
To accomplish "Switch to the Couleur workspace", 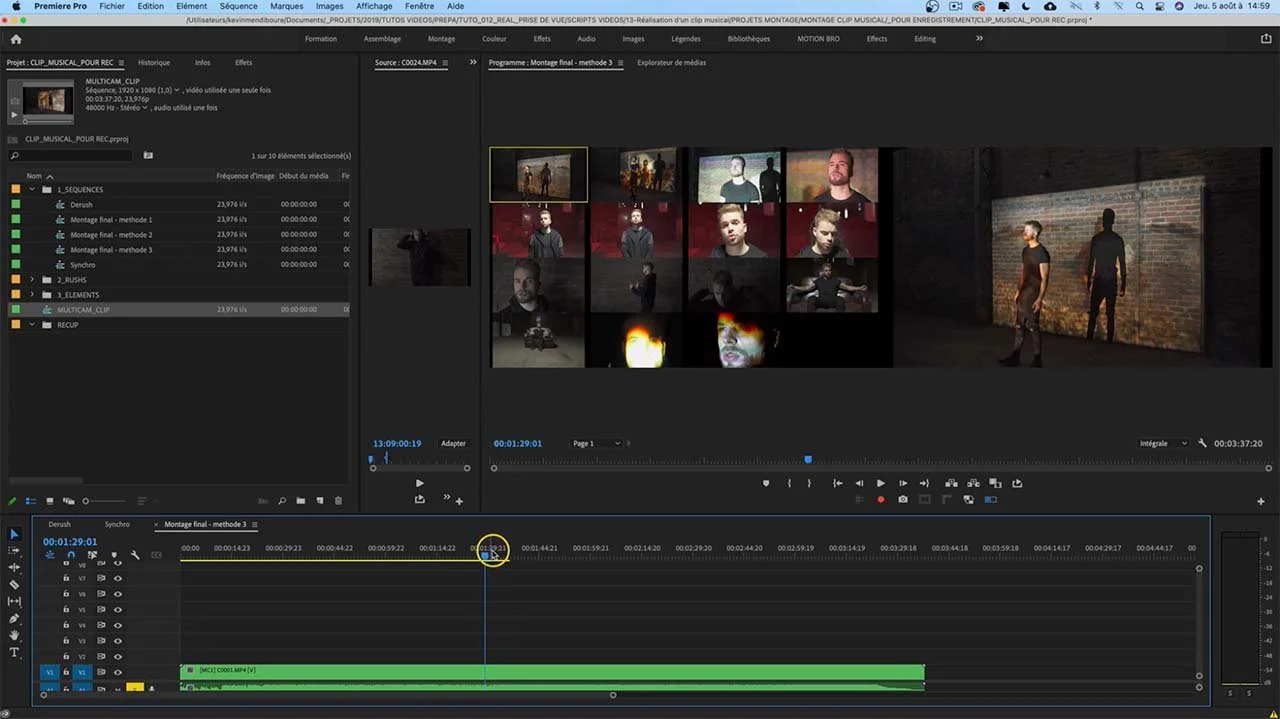I will tap(494, 38).
